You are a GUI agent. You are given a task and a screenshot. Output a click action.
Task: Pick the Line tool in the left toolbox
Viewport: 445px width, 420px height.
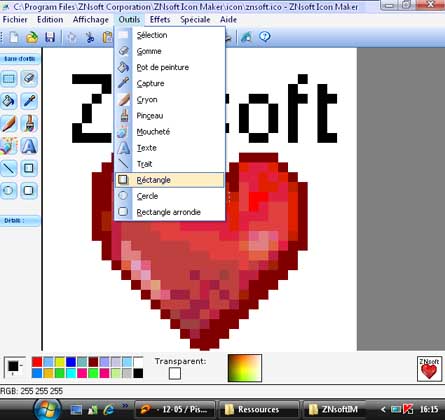tap(9, 168)
